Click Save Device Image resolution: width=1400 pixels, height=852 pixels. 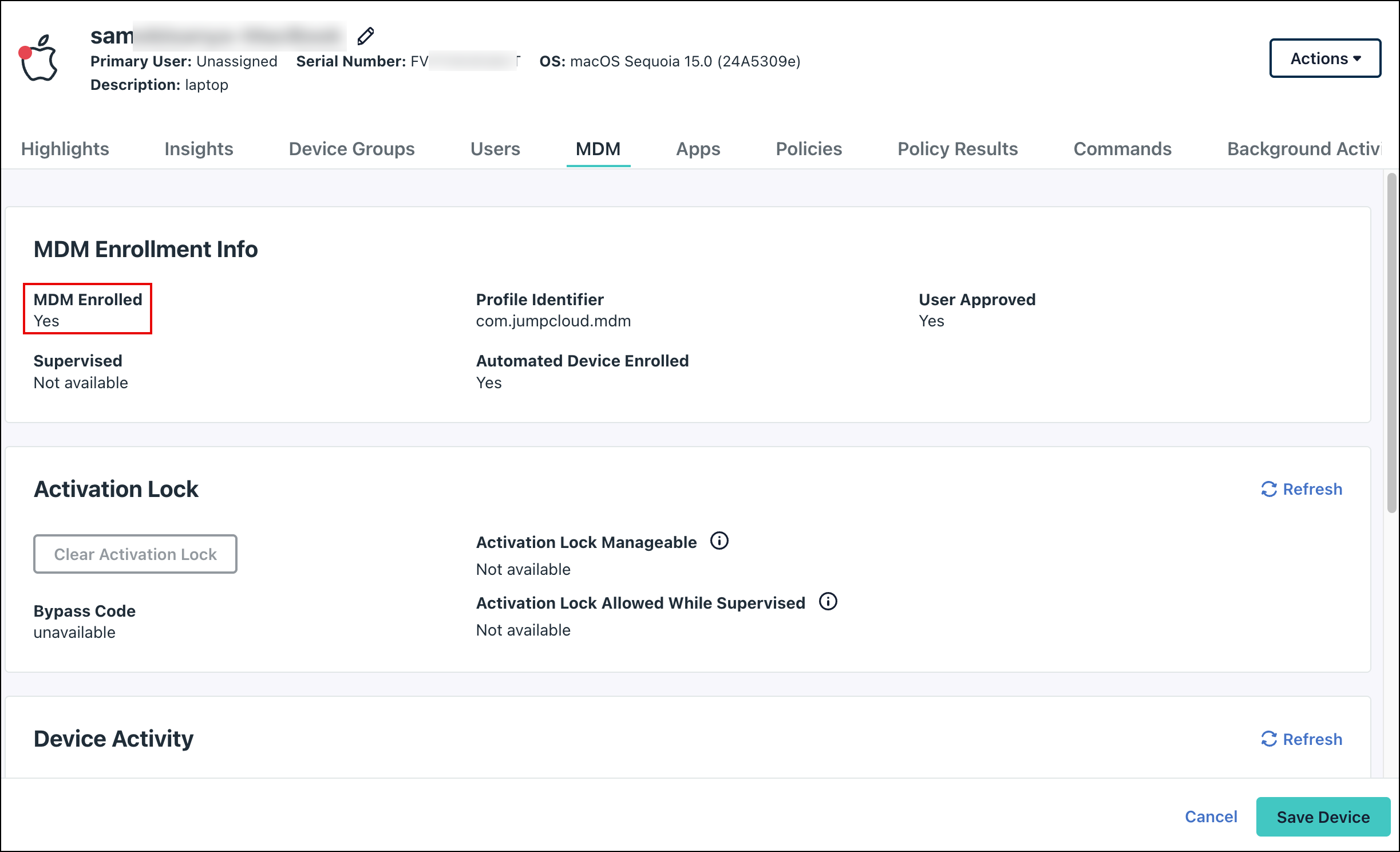pyautogui.click(x=1322, y=817)
